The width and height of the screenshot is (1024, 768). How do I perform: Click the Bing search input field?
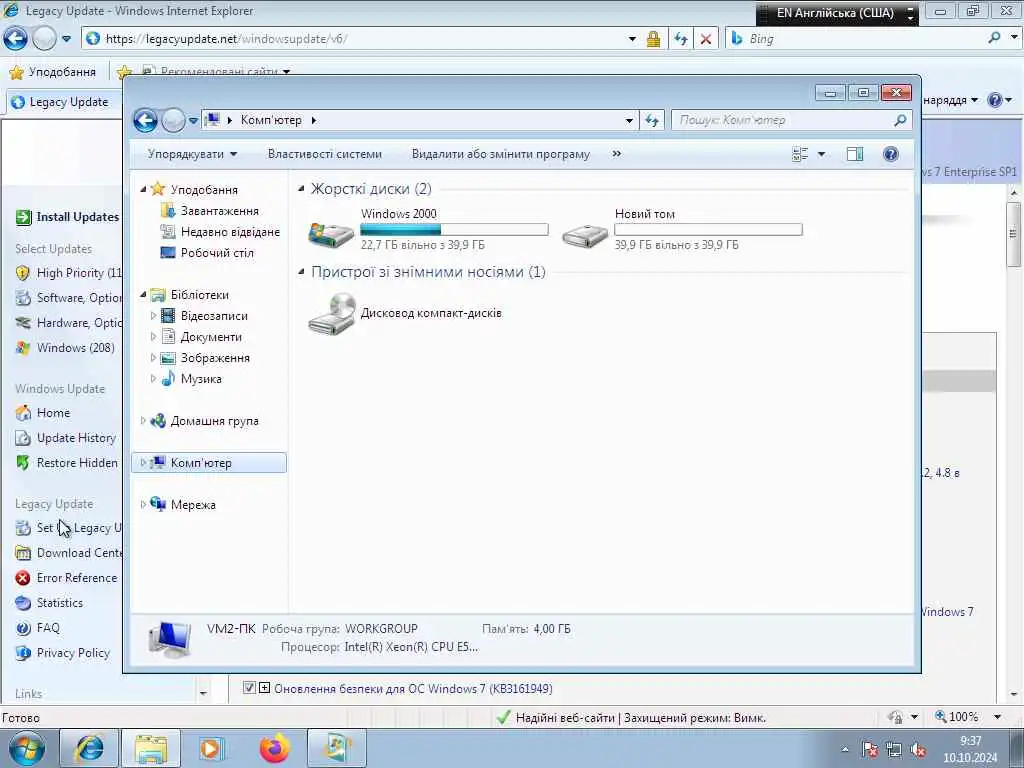865,39
